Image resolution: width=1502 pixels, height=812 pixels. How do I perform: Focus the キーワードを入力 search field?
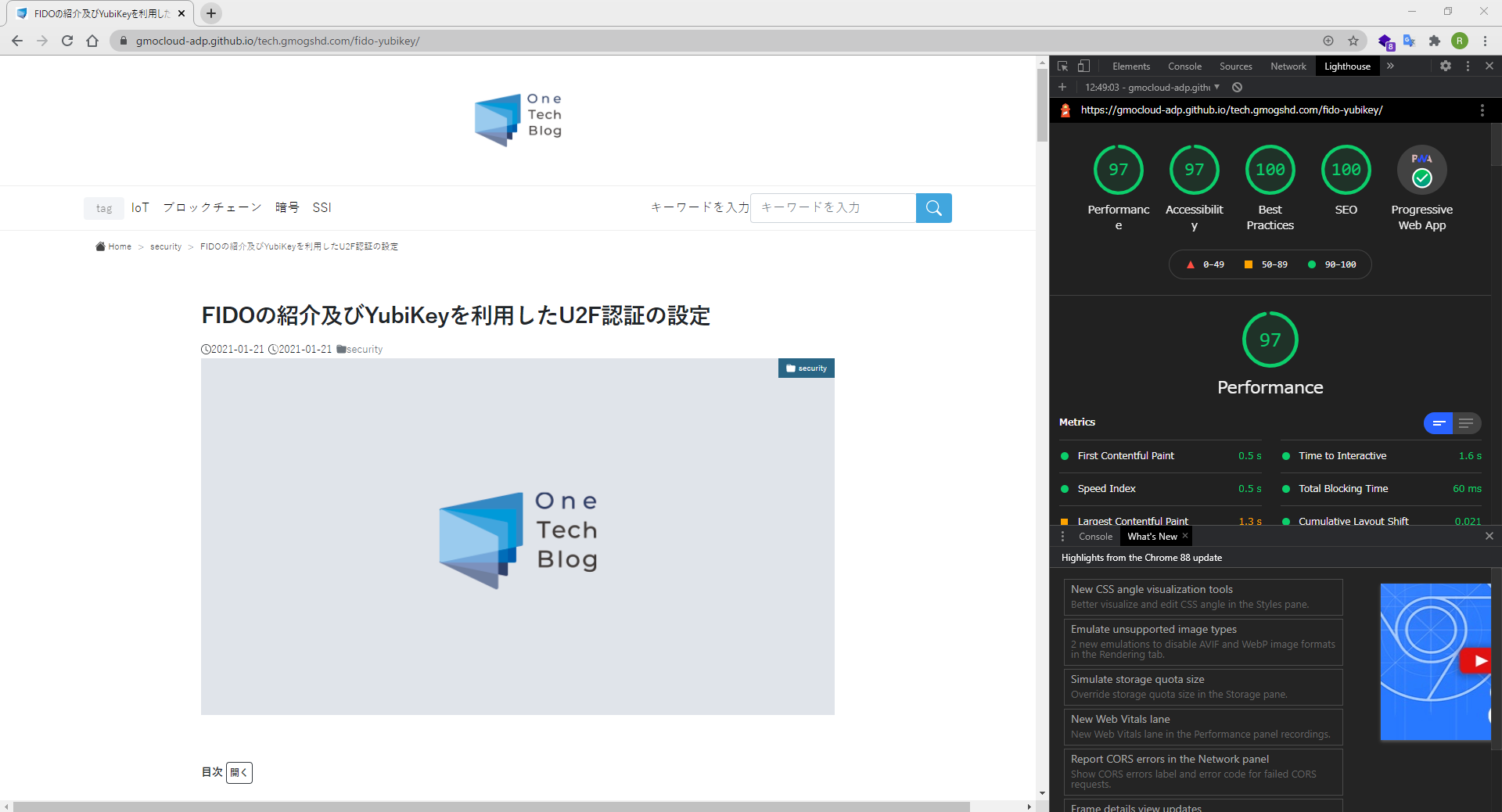pyautogui.click(x=833, y=208)
